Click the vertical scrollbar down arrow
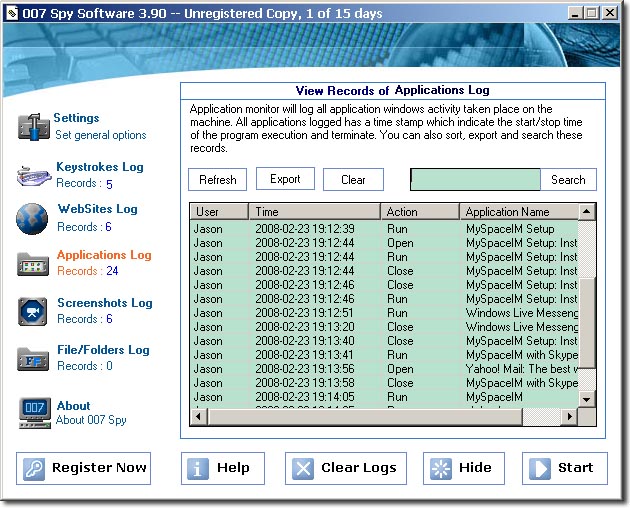Image resolution: width=630 pixels, height=508 pixels. pos(587,399)
